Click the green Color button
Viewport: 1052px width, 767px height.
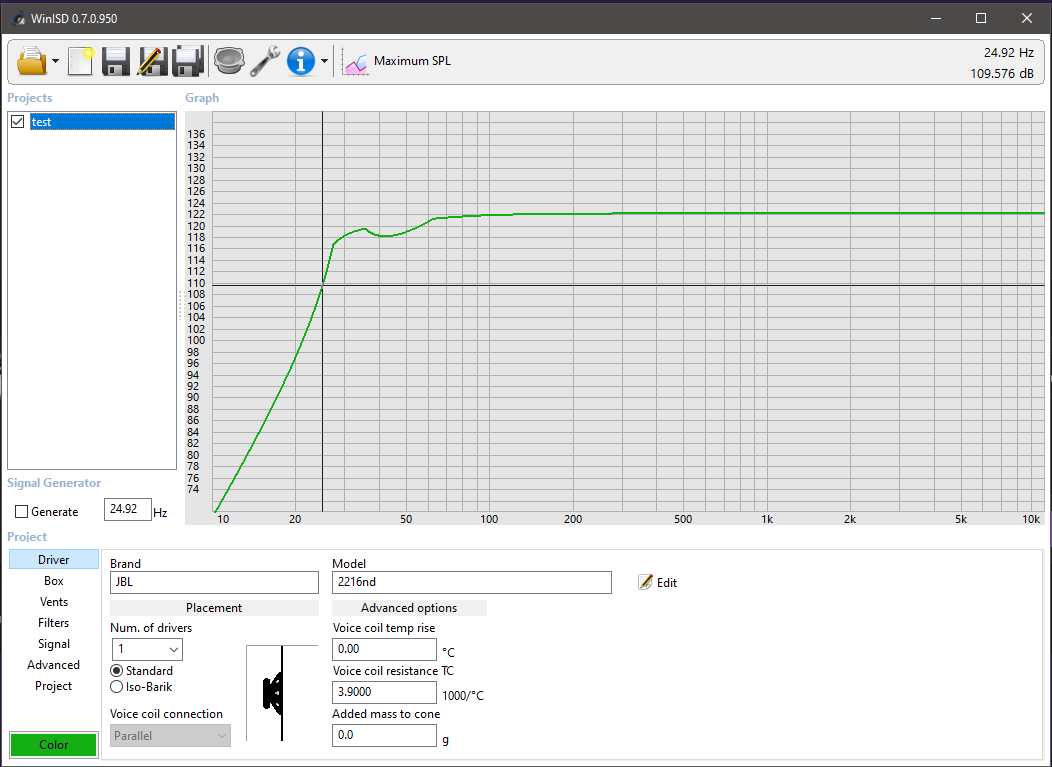pos(54,745)
